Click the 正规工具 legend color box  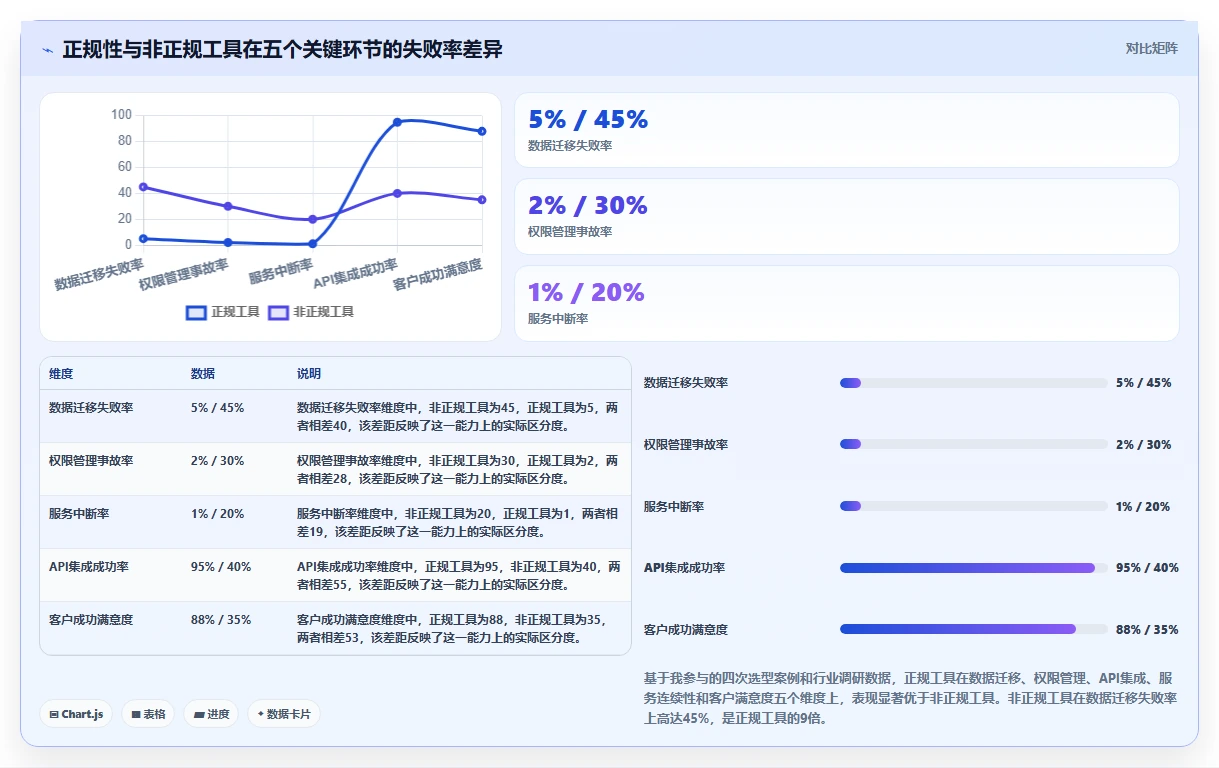196,313
